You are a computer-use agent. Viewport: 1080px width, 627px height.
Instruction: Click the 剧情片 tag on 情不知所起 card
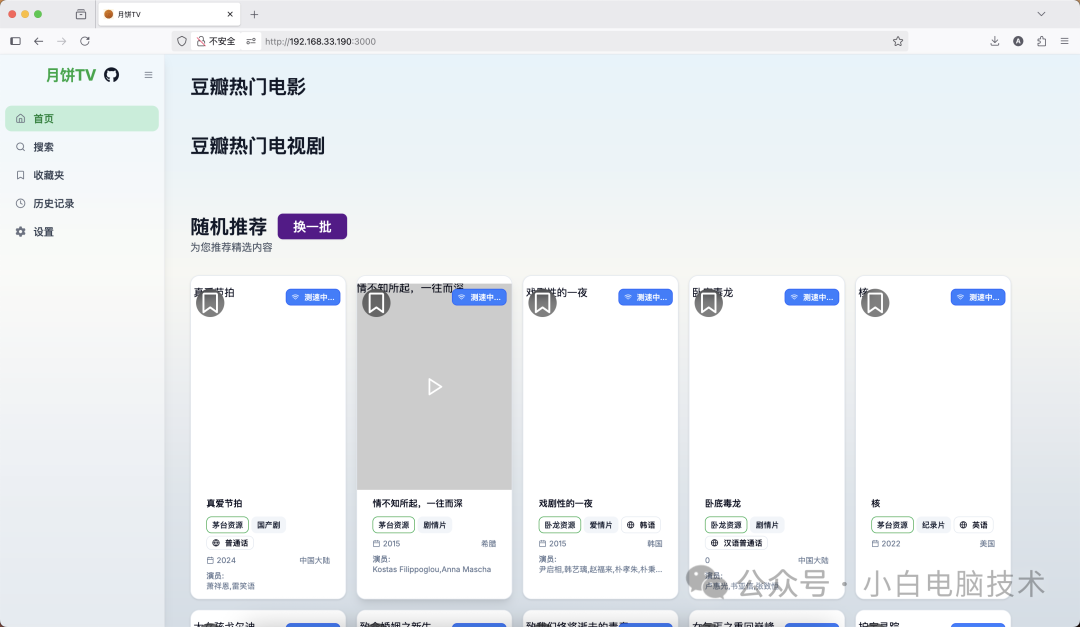[435, 525]
